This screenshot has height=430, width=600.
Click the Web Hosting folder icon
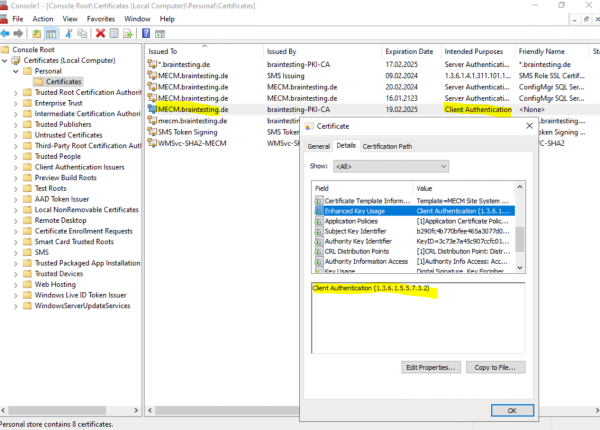[x=27, y=284]
